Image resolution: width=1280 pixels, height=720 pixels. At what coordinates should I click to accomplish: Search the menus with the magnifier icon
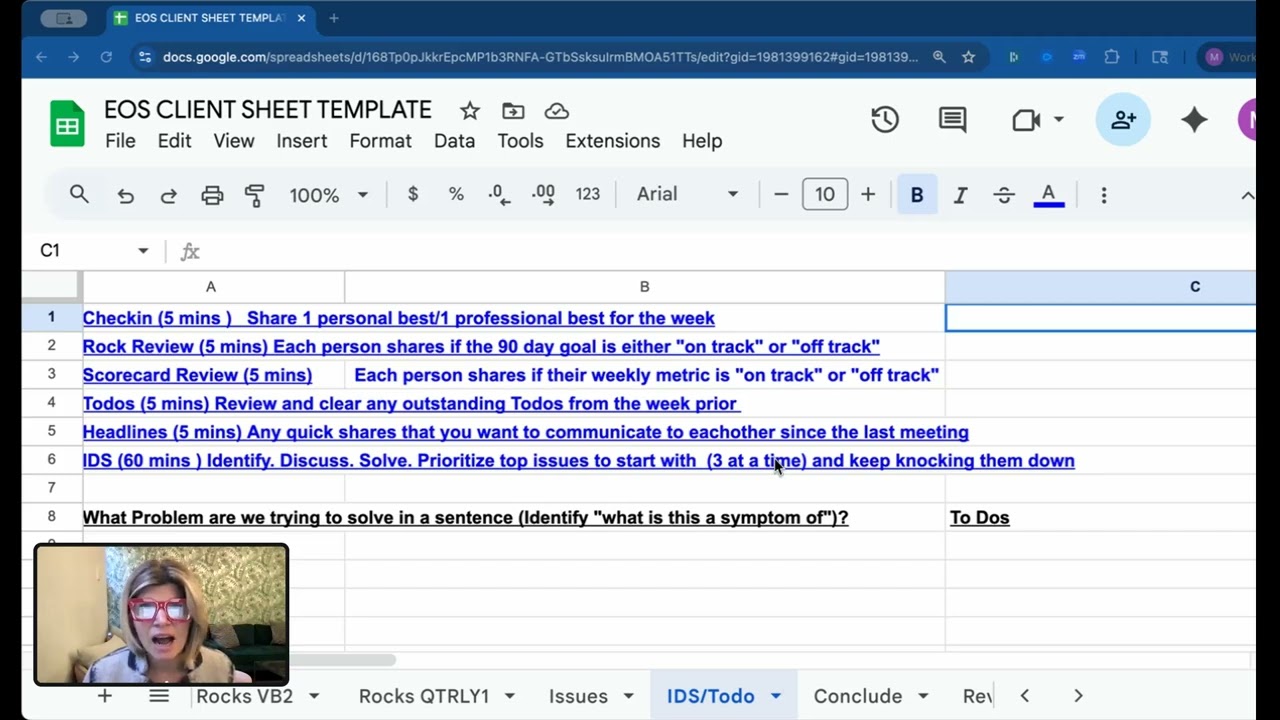click(79, 195)
